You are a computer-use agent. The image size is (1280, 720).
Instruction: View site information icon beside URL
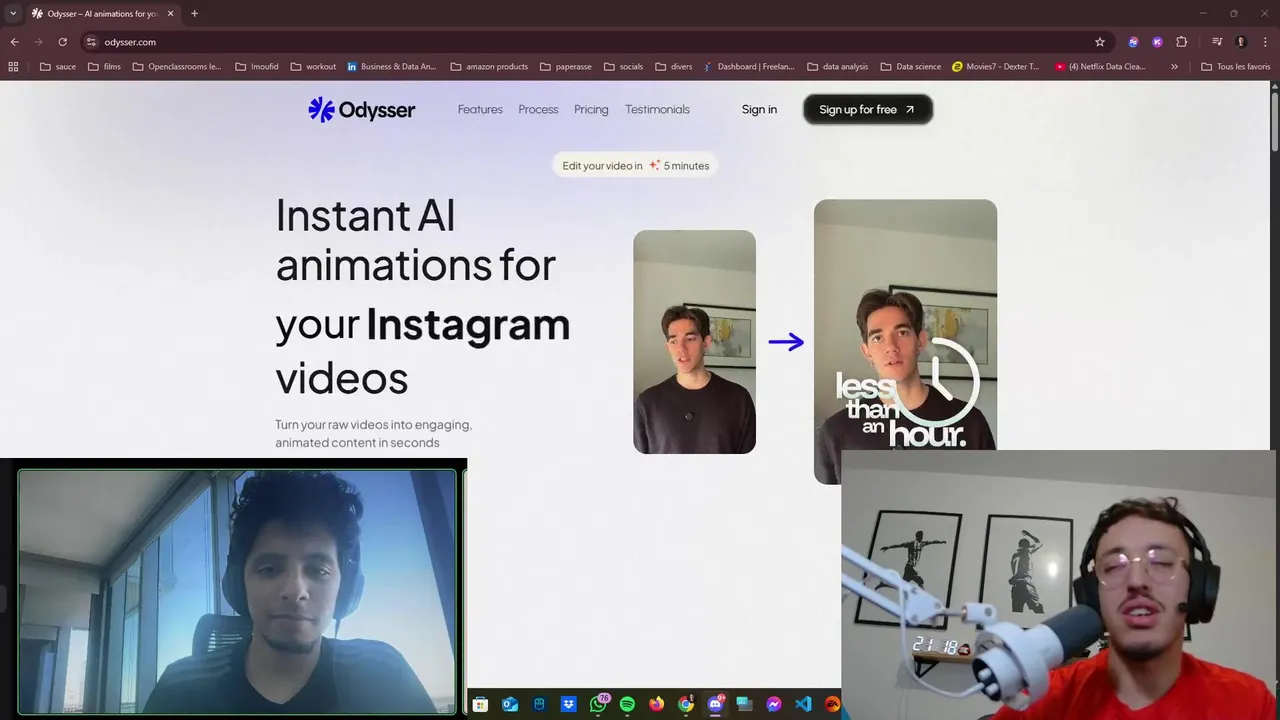tap(91, 42)
